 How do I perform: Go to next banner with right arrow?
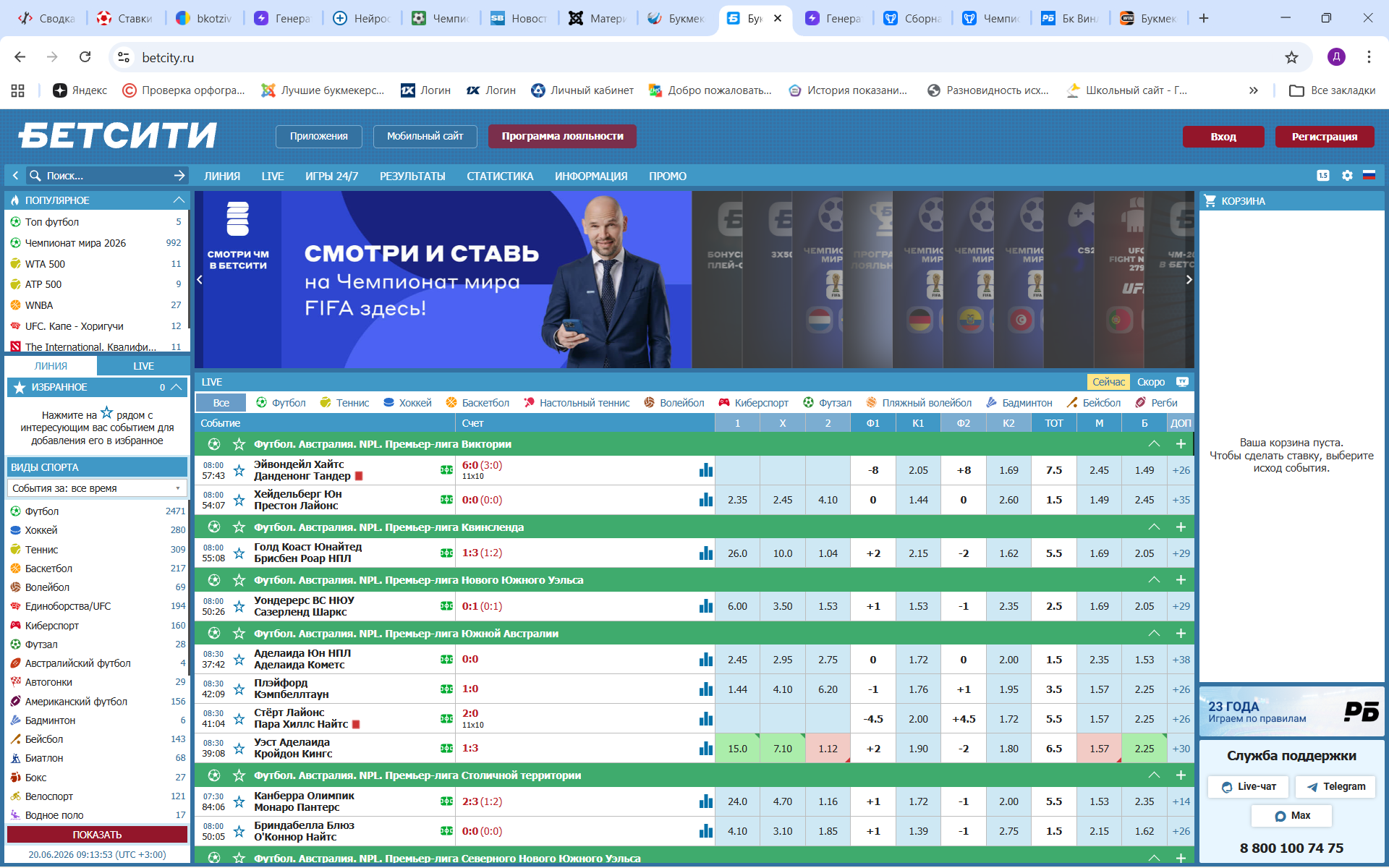point(1189,280)
